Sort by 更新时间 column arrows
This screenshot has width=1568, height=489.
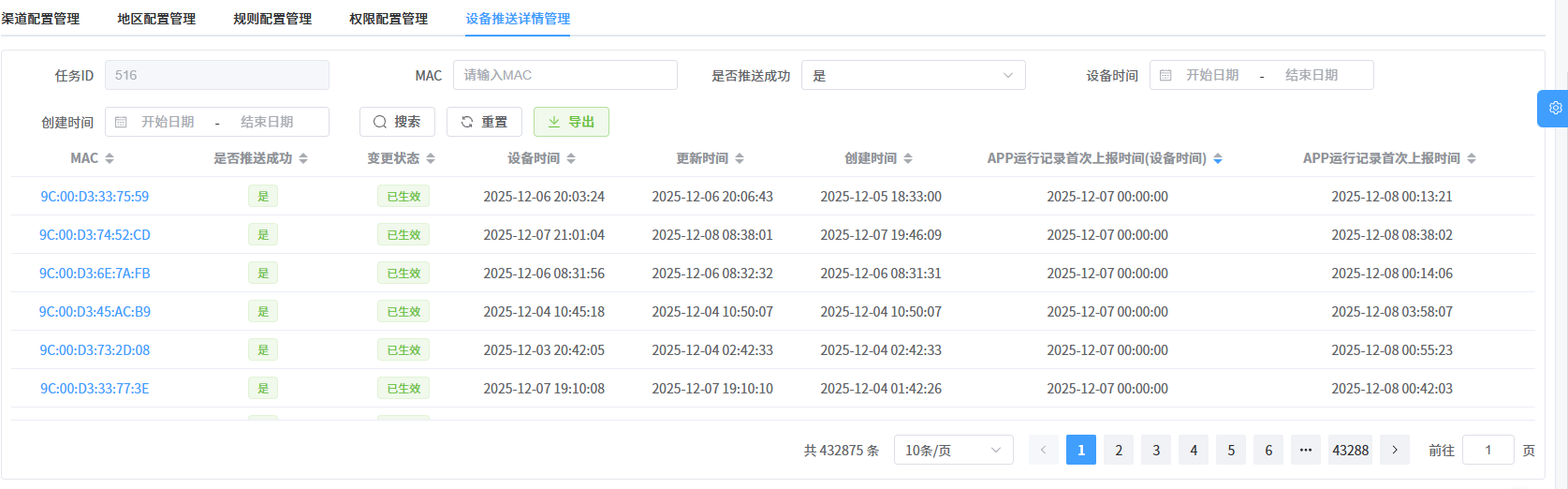[740, 158]
